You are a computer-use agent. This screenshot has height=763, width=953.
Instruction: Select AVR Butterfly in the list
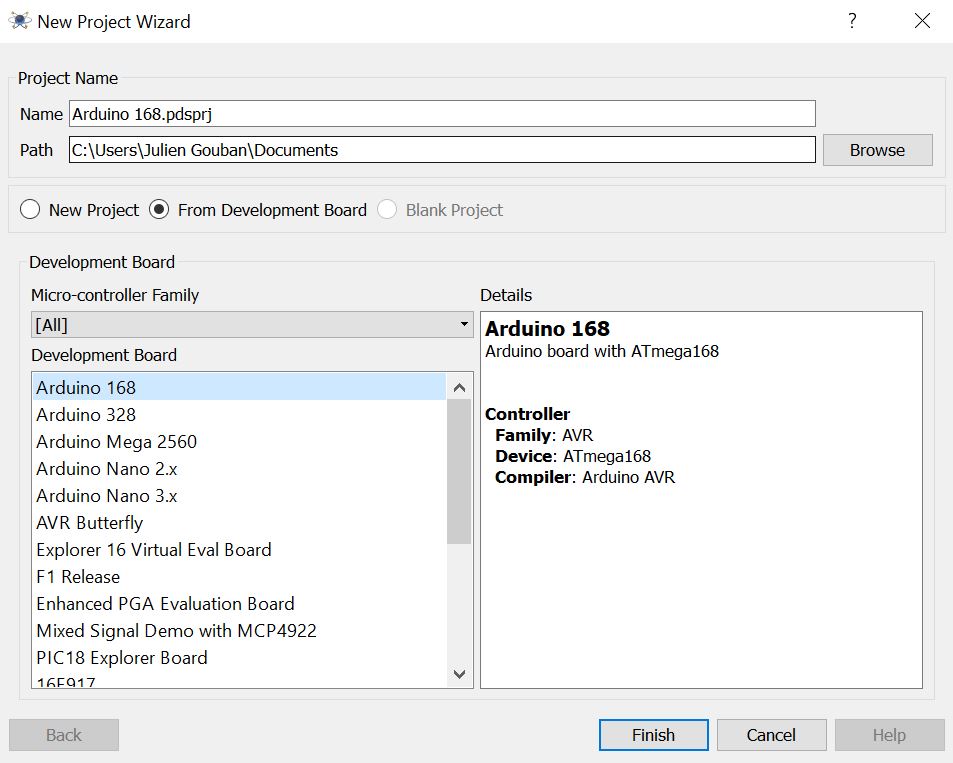[x=90, y=522]
